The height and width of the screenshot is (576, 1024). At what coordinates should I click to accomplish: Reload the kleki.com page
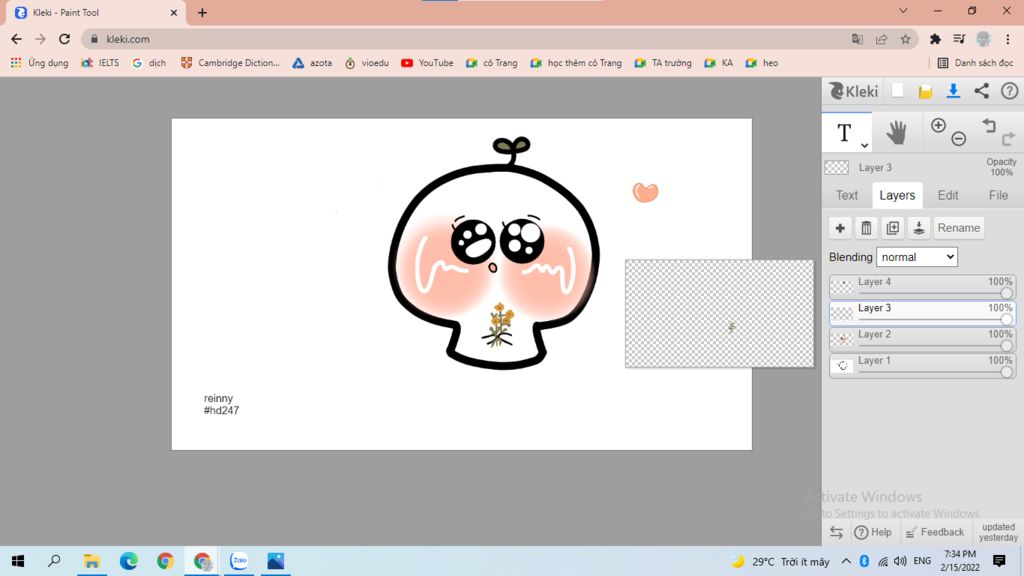64,39
